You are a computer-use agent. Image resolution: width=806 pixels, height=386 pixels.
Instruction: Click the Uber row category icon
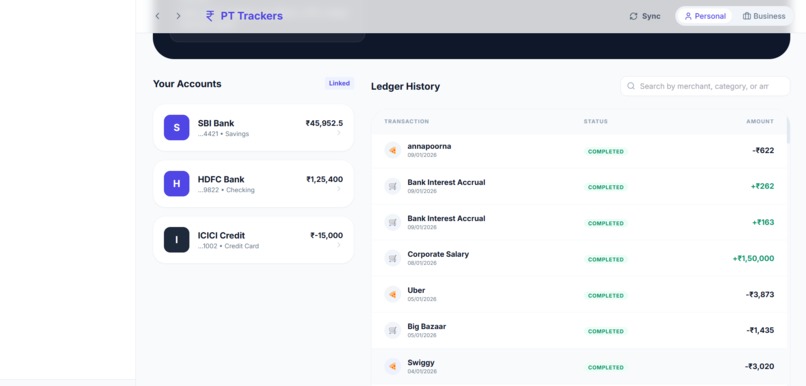point(393,294)
